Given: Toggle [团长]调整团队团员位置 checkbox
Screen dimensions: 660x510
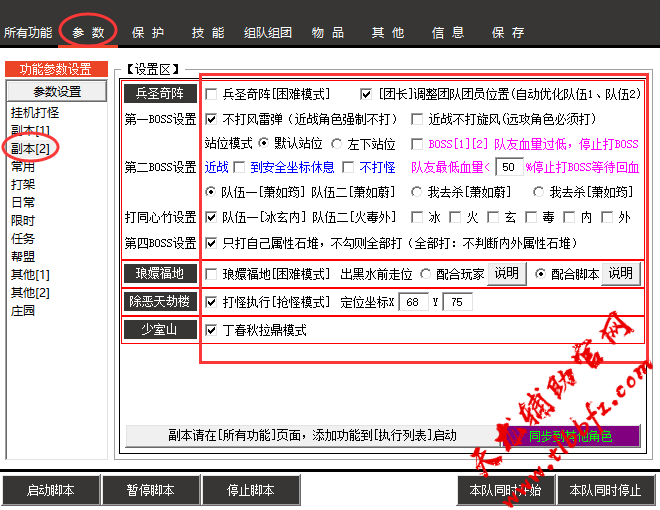Looking at the screenshot, I should tap(366, 94).
